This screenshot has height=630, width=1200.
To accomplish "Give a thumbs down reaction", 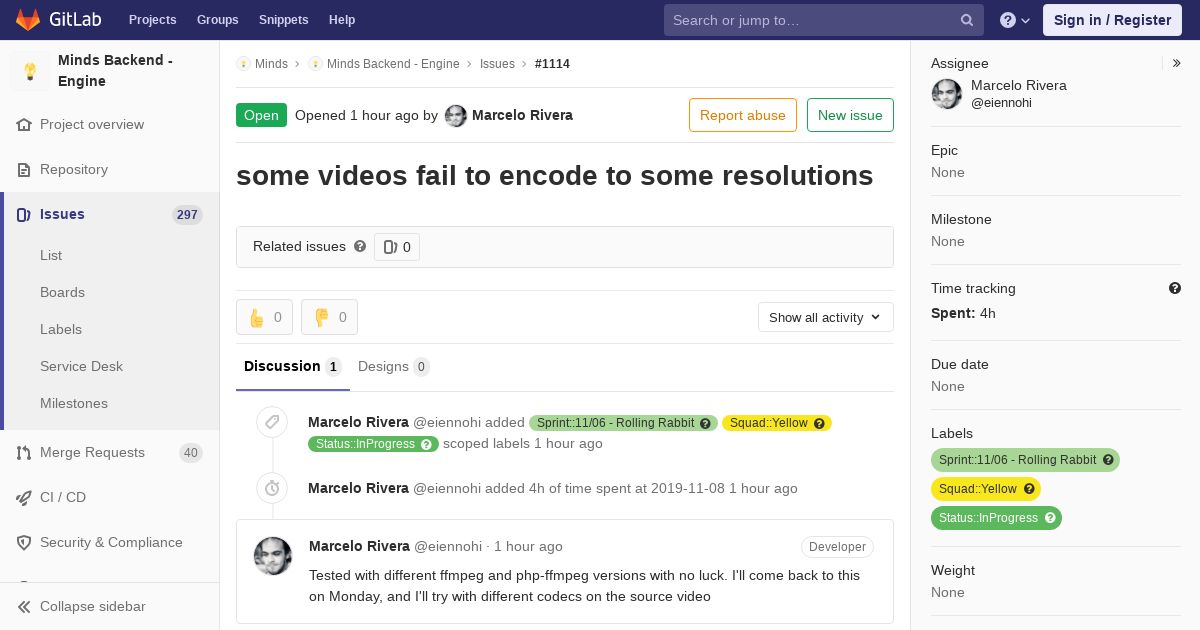I will coord(329,317).
